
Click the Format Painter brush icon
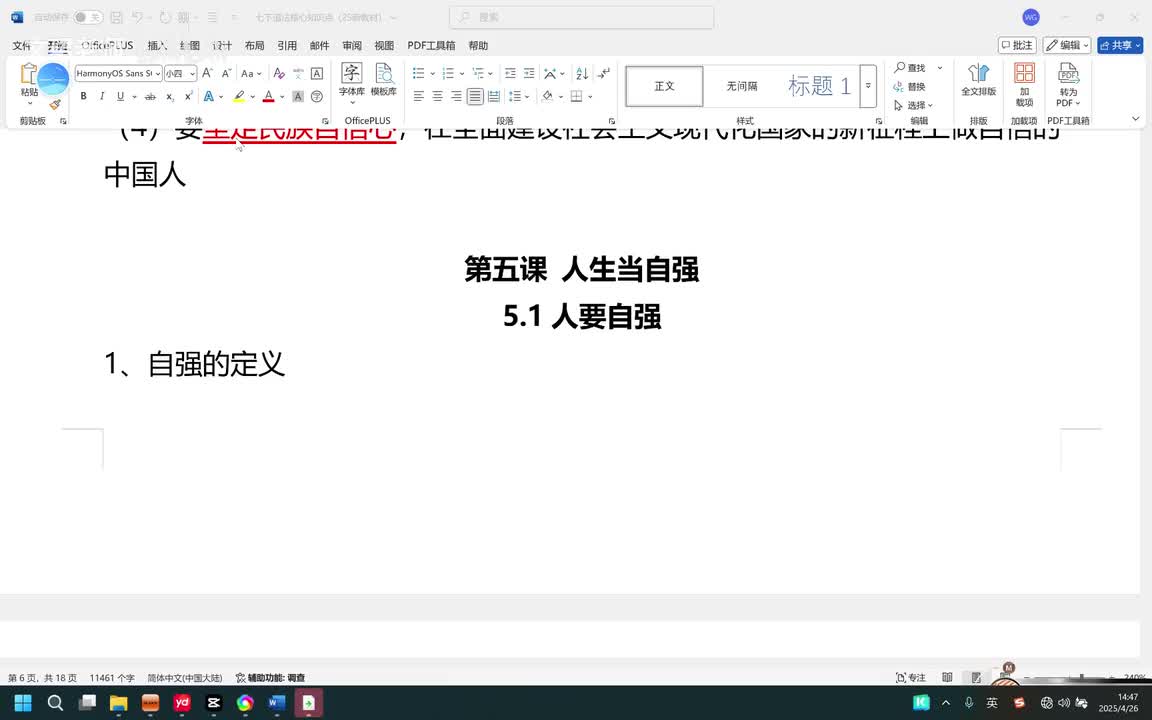tap(55, 105)
